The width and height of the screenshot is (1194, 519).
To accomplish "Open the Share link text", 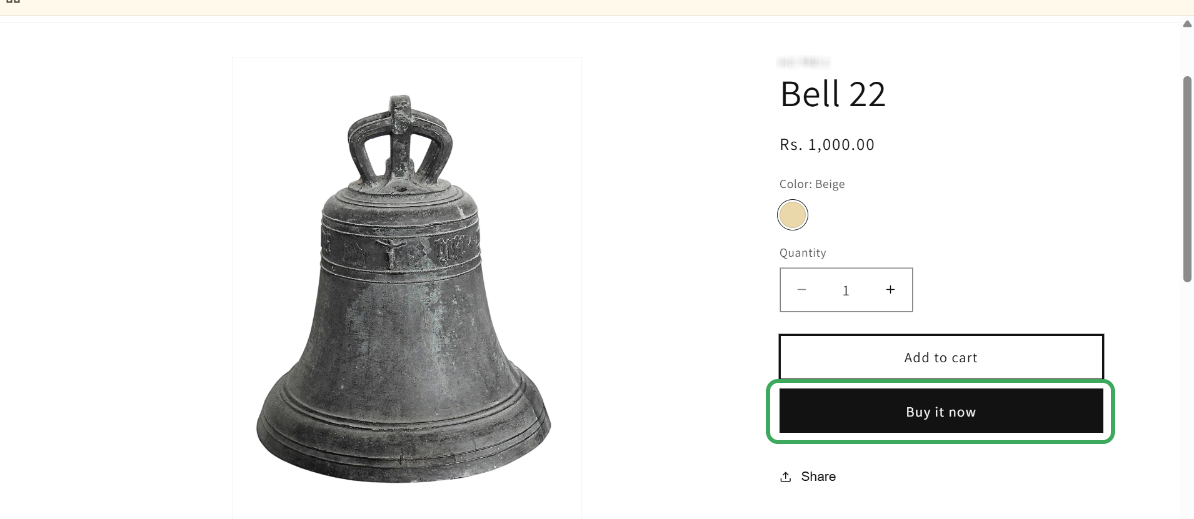I will point(818,477).
